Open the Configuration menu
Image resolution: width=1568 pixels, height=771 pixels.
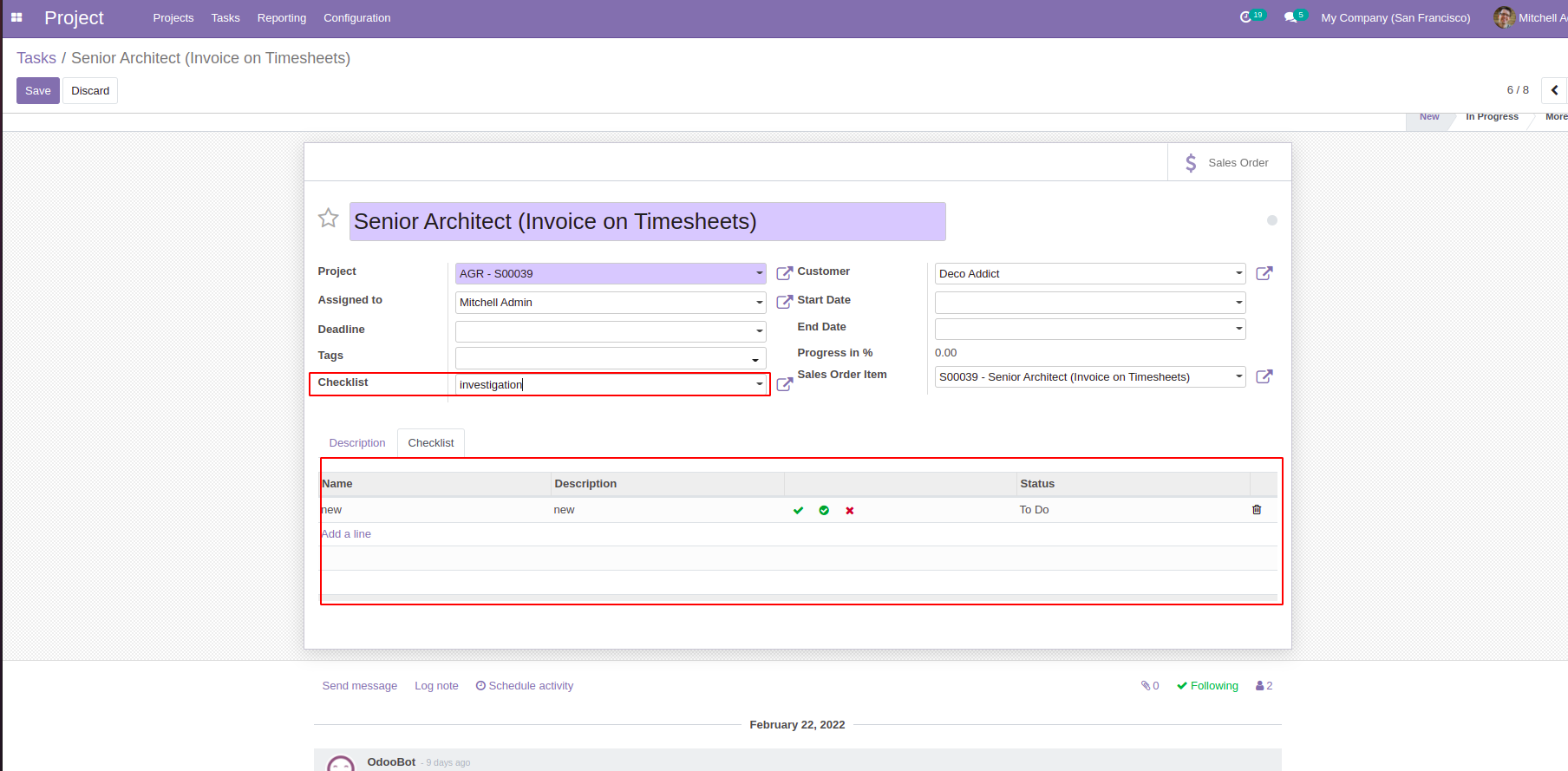pos(357,18)
